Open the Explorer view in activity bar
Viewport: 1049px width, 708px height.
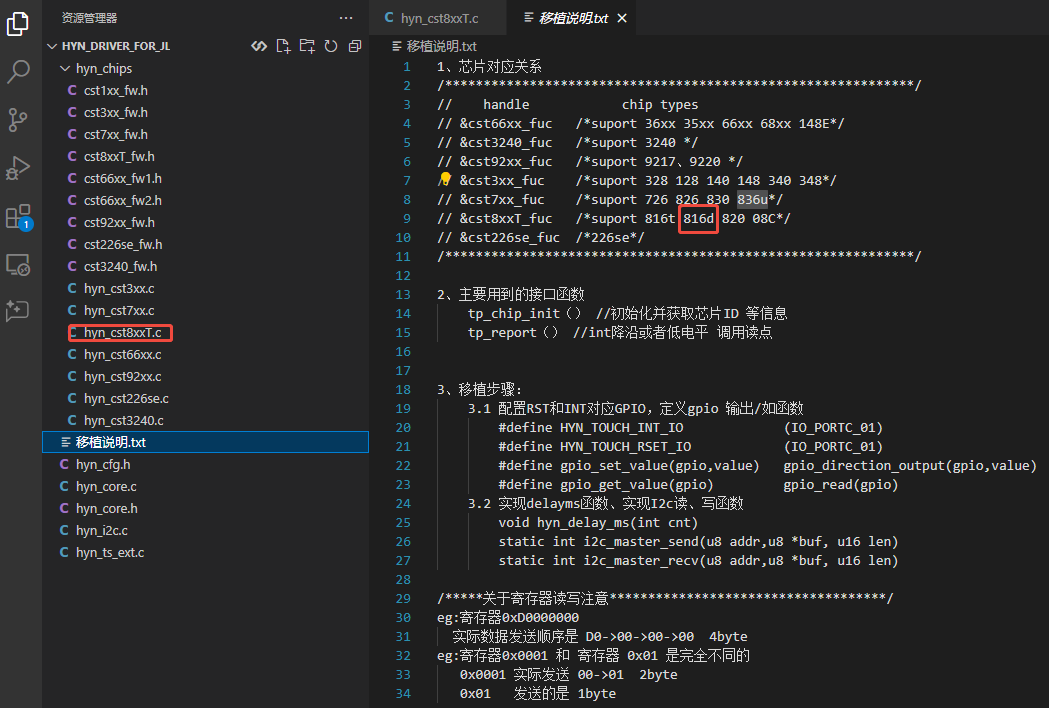point(18,23)
